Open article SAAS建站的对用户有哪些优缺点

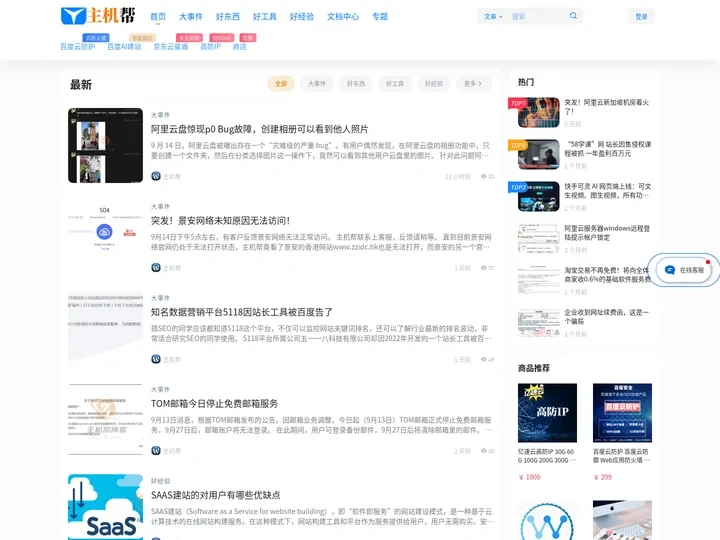coord(216,495)
